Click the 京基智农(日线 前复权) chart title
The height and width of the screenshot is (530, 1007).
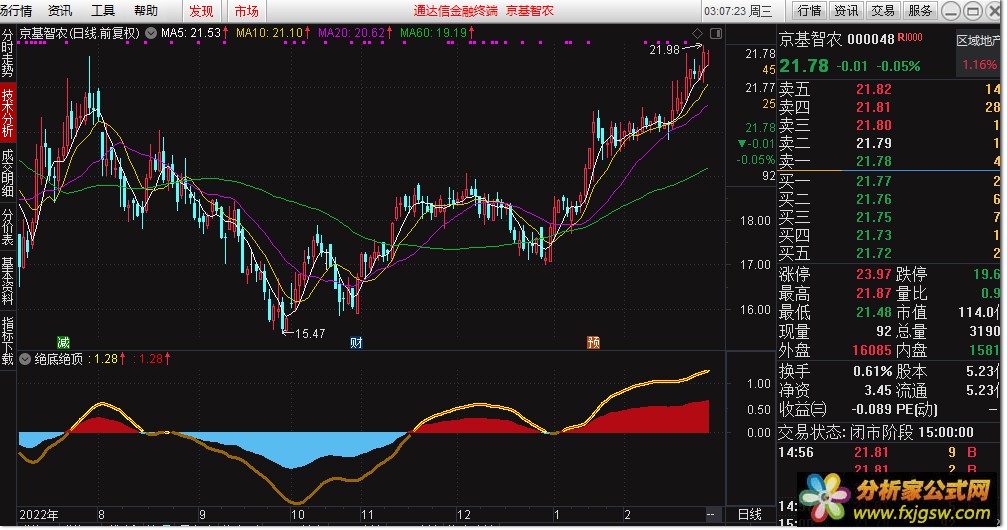pos(80,33)
